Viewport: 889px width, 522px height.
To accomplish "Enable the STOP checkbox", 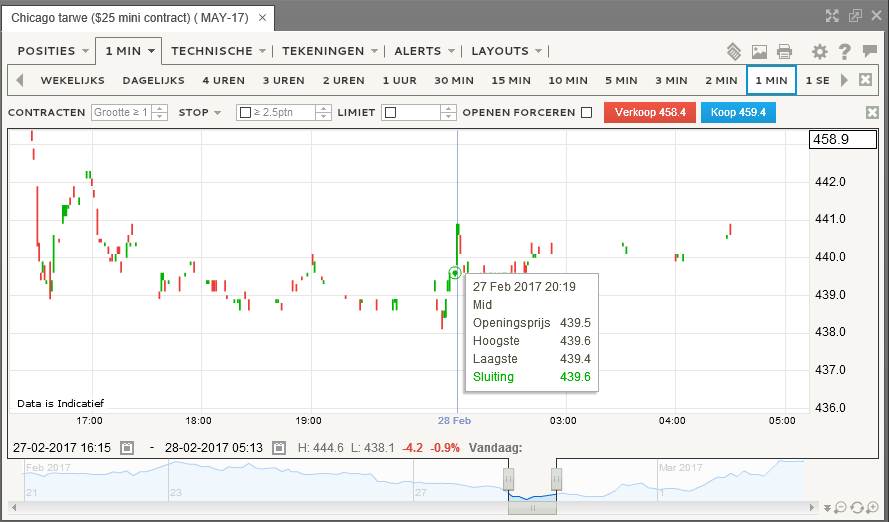I will click(x=245, y=113).
